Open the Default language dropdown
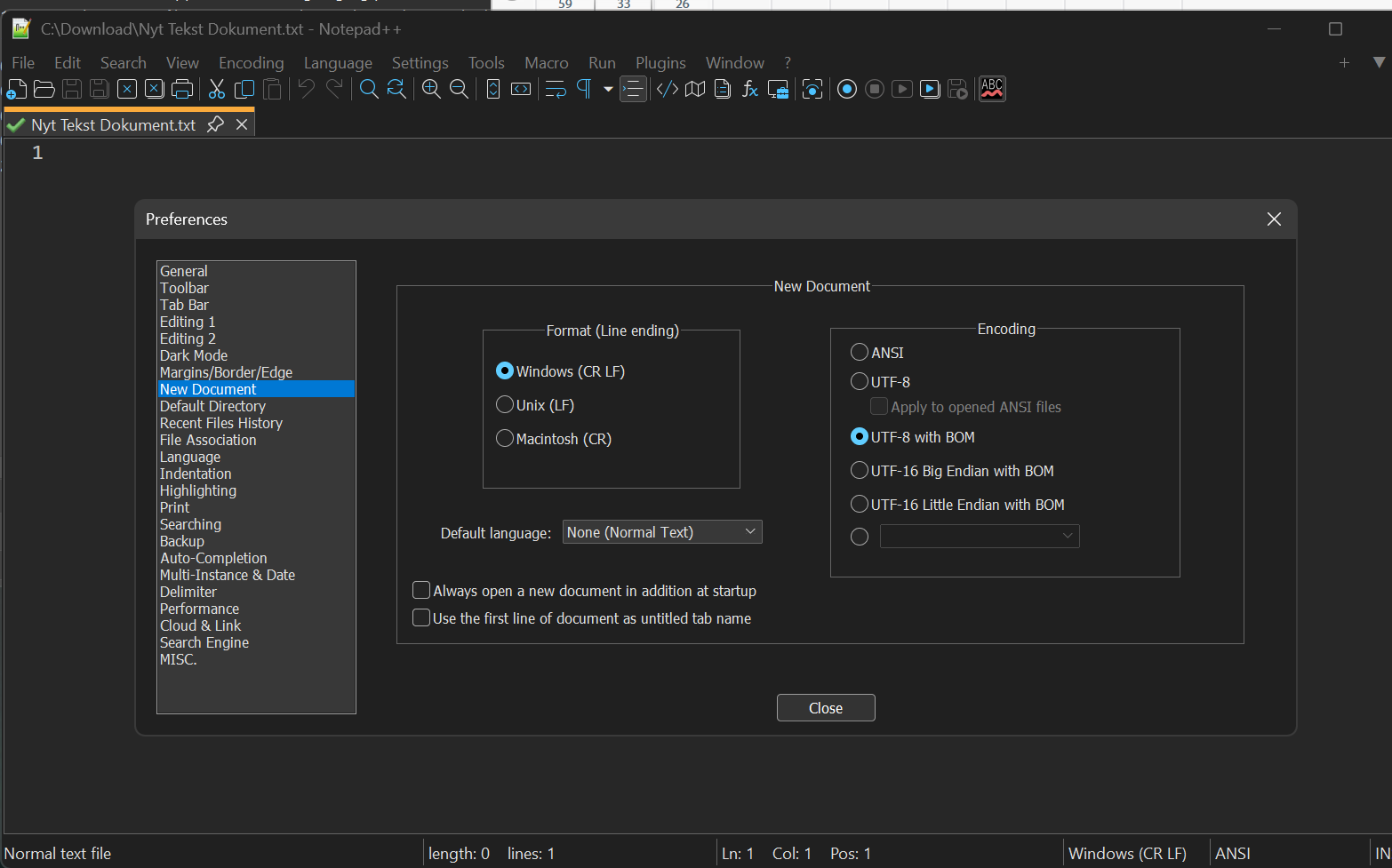Screen dimensions: 1392x868 coord(662,532)
